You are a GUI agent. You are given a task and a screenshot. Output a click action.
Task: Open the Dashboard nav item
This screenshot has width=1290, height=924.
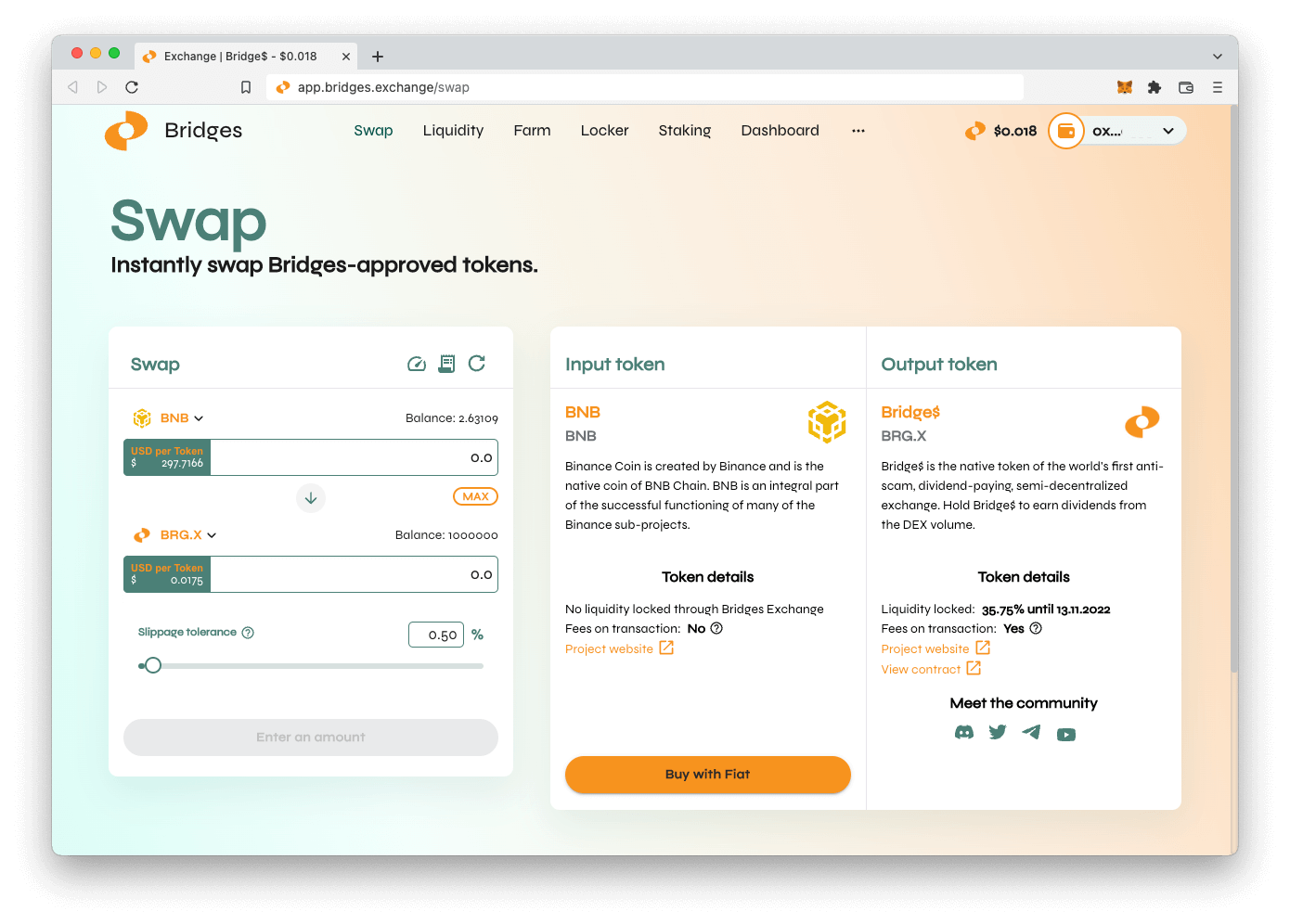click(780, 131)
